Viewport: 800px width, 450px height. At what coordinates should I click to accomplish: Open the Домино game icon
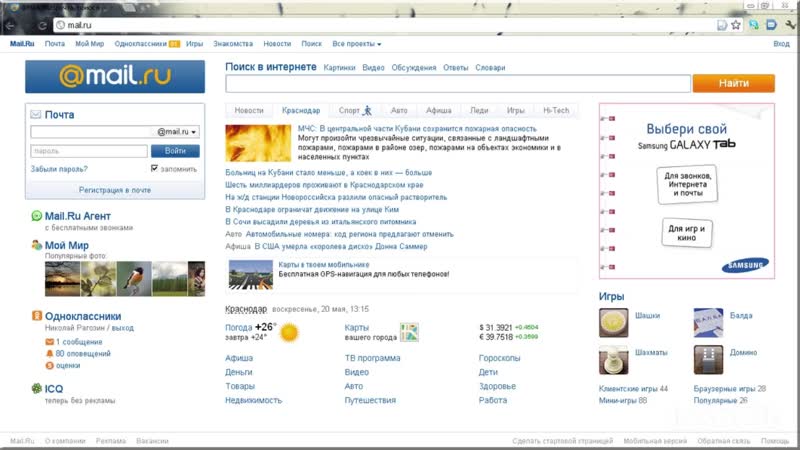point(708,360)
